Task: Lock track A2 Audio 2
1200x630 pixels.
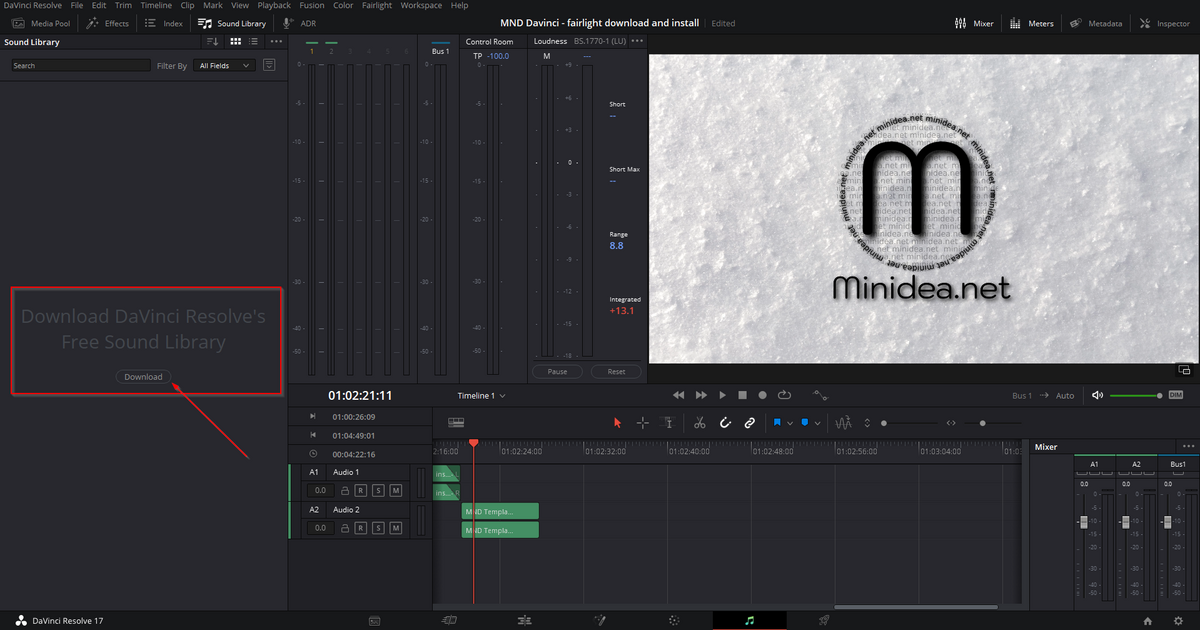Action: coord(345,528)
